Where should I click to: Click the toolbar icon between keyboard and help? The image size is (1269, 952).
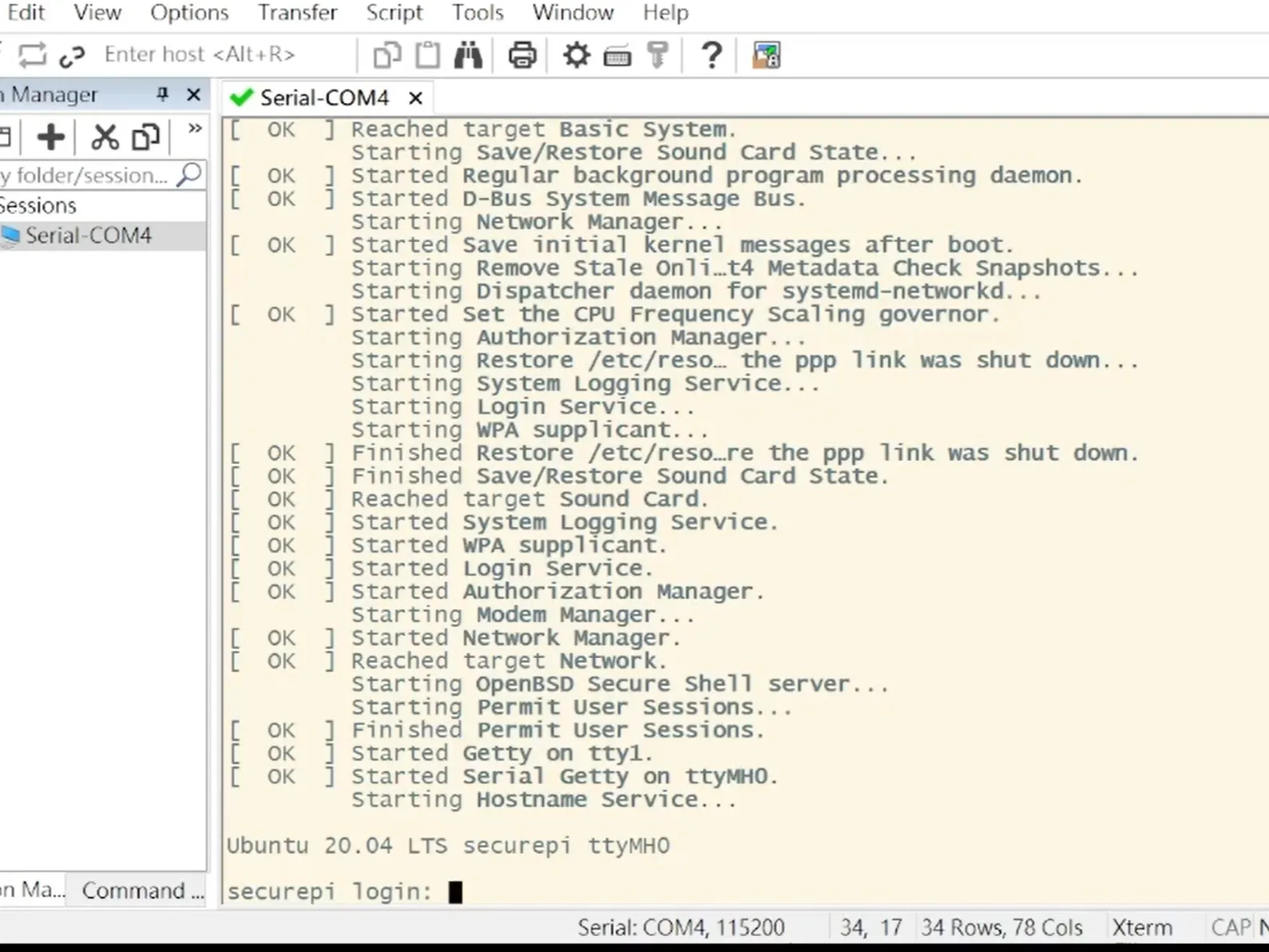click(658, 55)
